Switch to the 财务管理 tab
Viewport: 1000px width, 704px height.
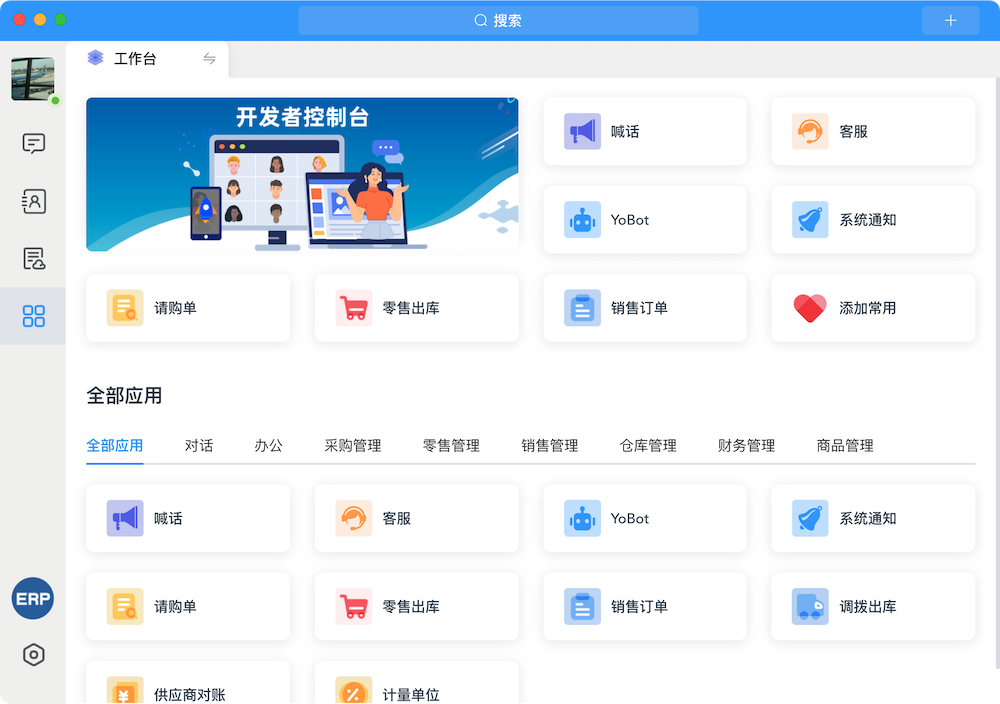tap(746, 446)
